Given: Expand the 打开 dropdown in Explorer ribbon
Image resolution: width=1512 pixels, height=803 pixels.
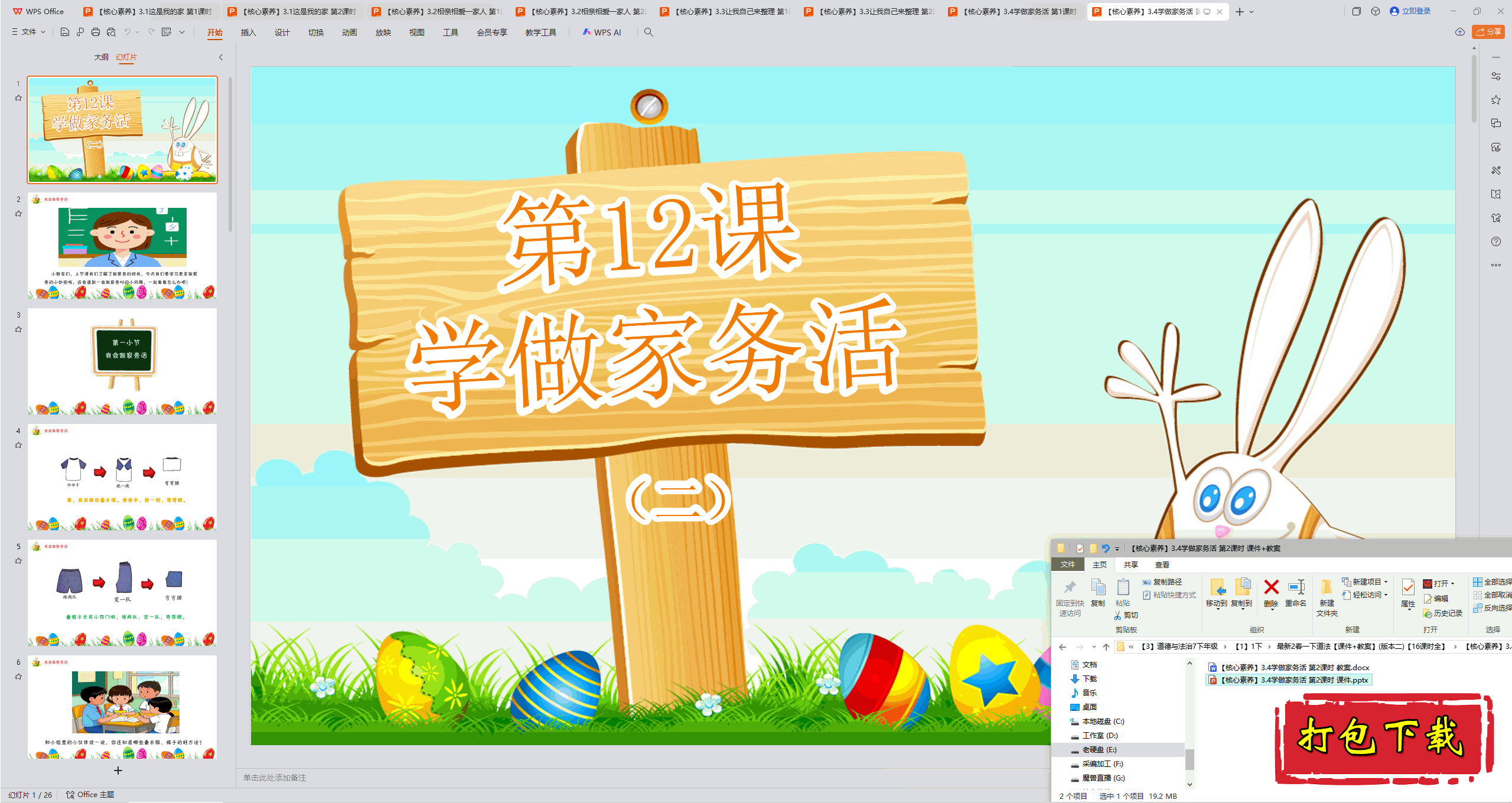Looking at the screenshot, I should (1453, 584).
